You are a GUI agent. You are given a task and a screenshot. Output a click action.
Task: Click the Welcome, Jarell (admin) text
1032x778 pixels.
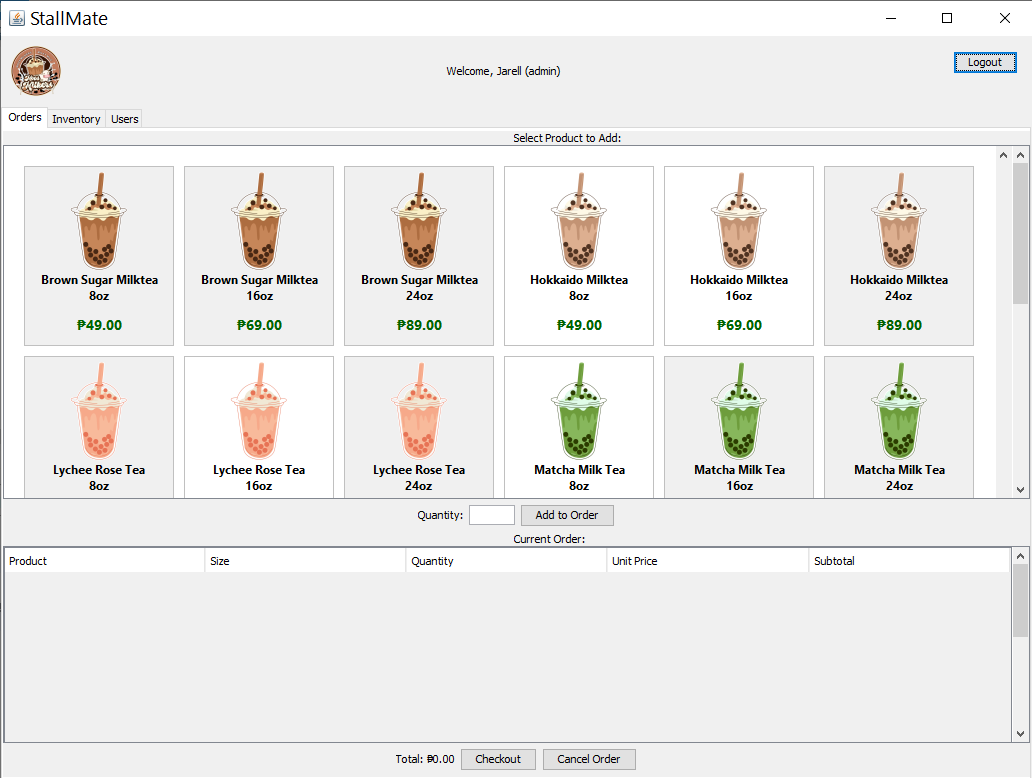503,71
